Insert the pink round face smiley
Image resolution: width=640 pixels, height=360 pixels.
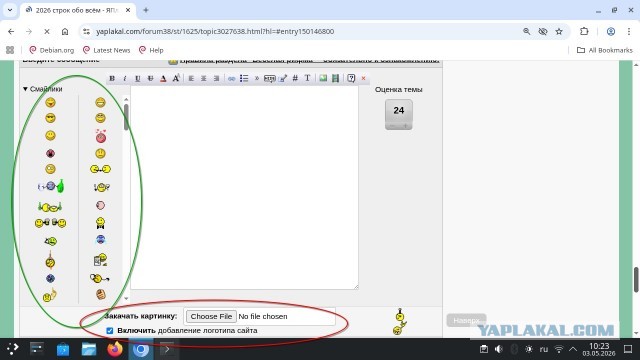pyautogui.click(x=100, y=205)
